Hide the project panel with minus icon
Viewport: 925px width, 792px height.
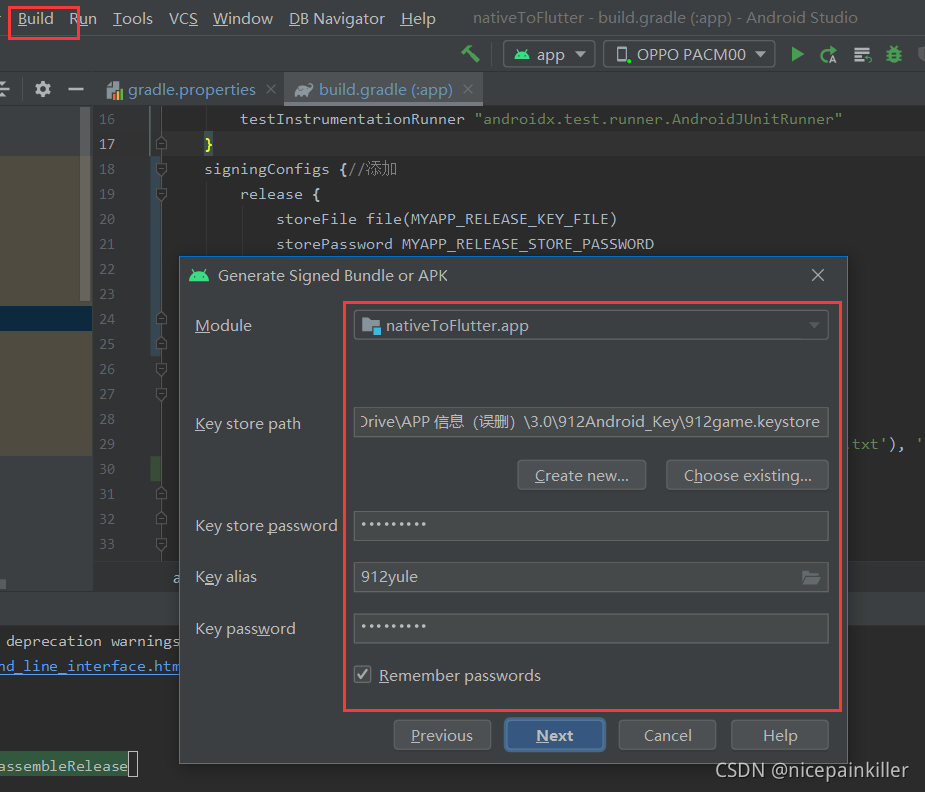coord(76,90)
